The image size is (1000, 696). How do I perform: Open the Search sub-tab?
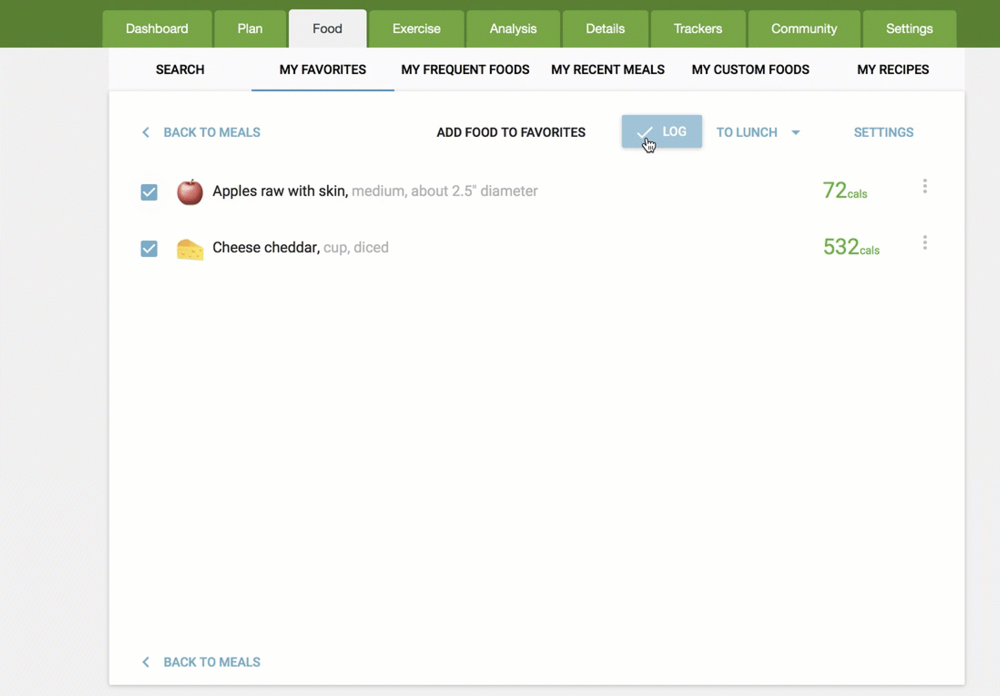180,70
